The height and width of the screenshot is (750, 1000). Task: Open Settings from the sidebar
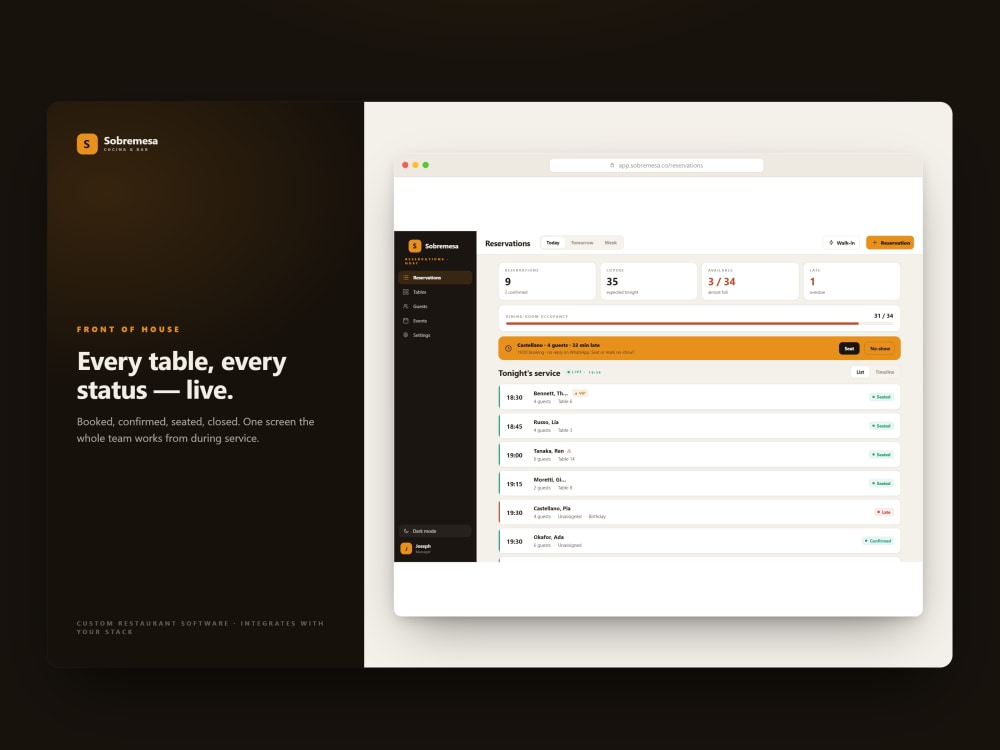coord(435,335)
